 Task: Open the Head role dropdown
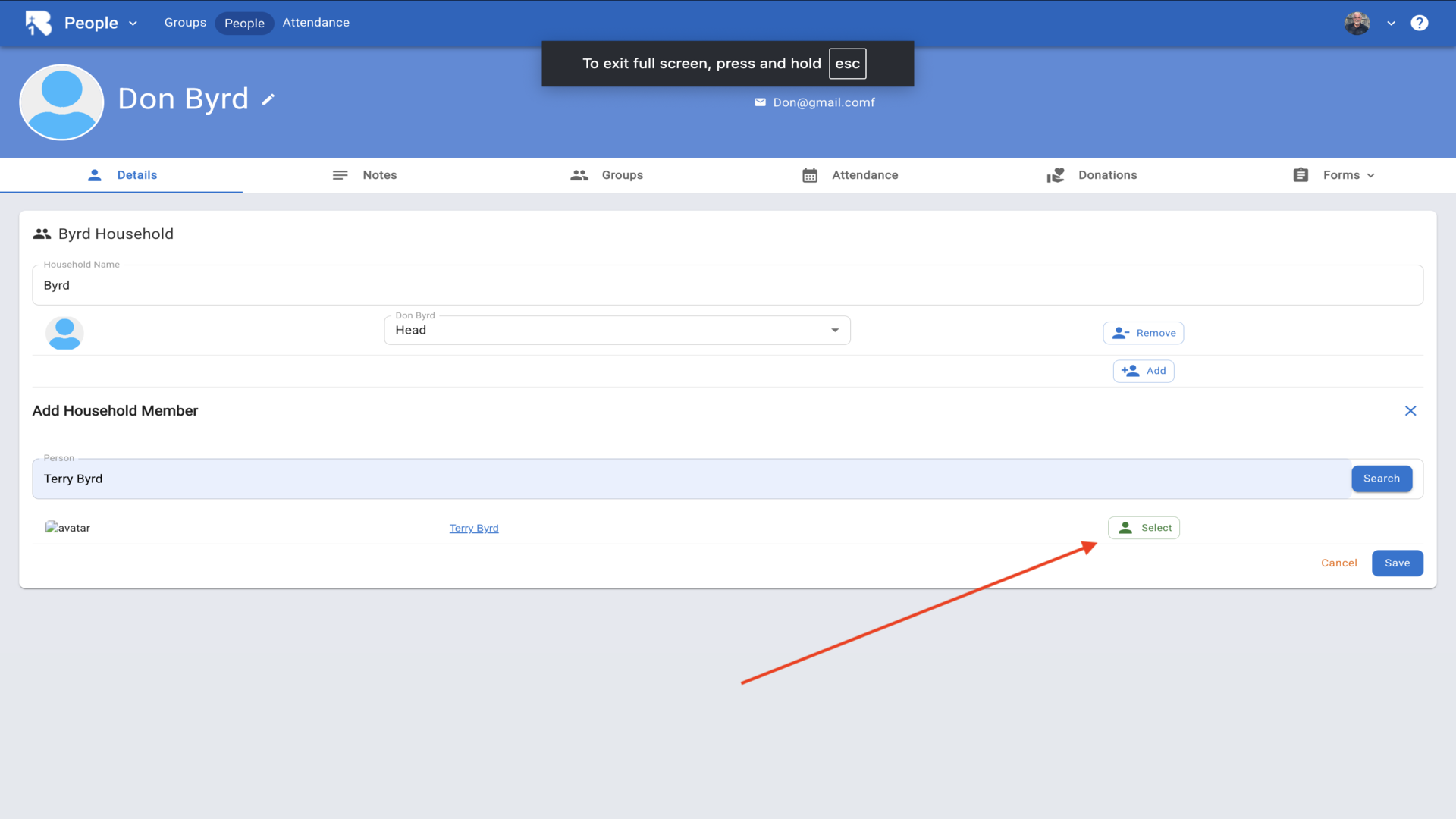(617, 331)
